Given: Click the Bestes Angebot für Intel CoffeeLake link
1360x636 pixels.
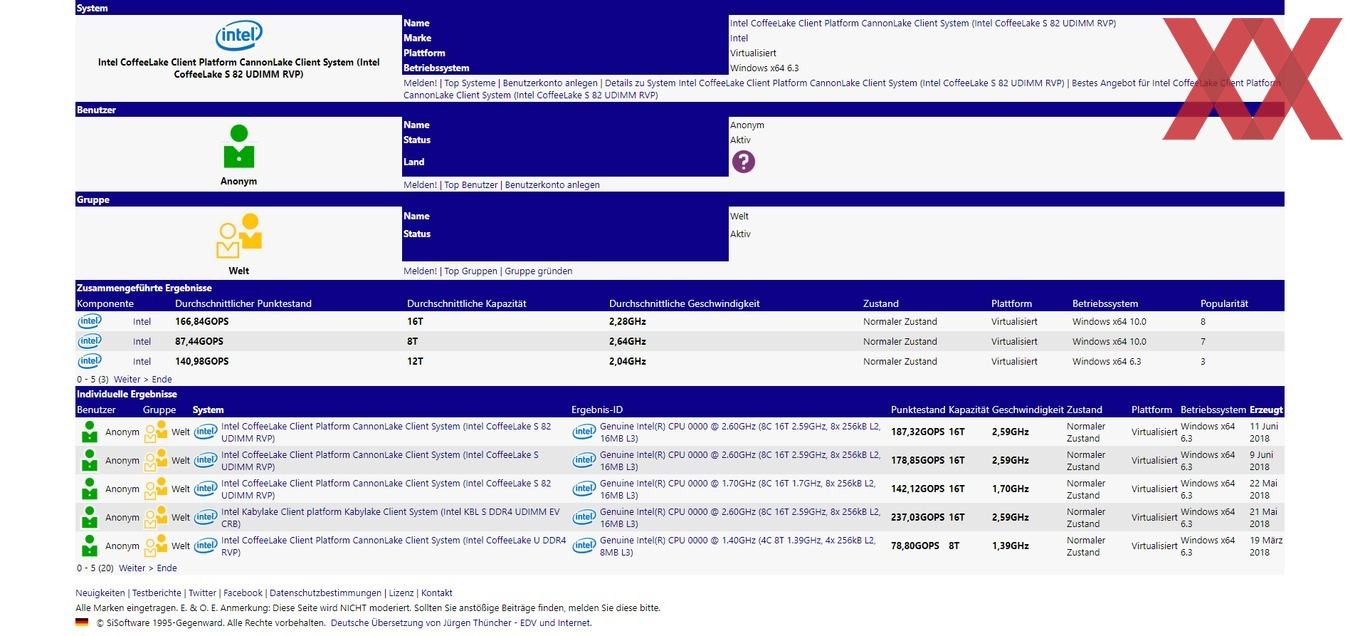Looking at the screenshot, I should (840, 89).
